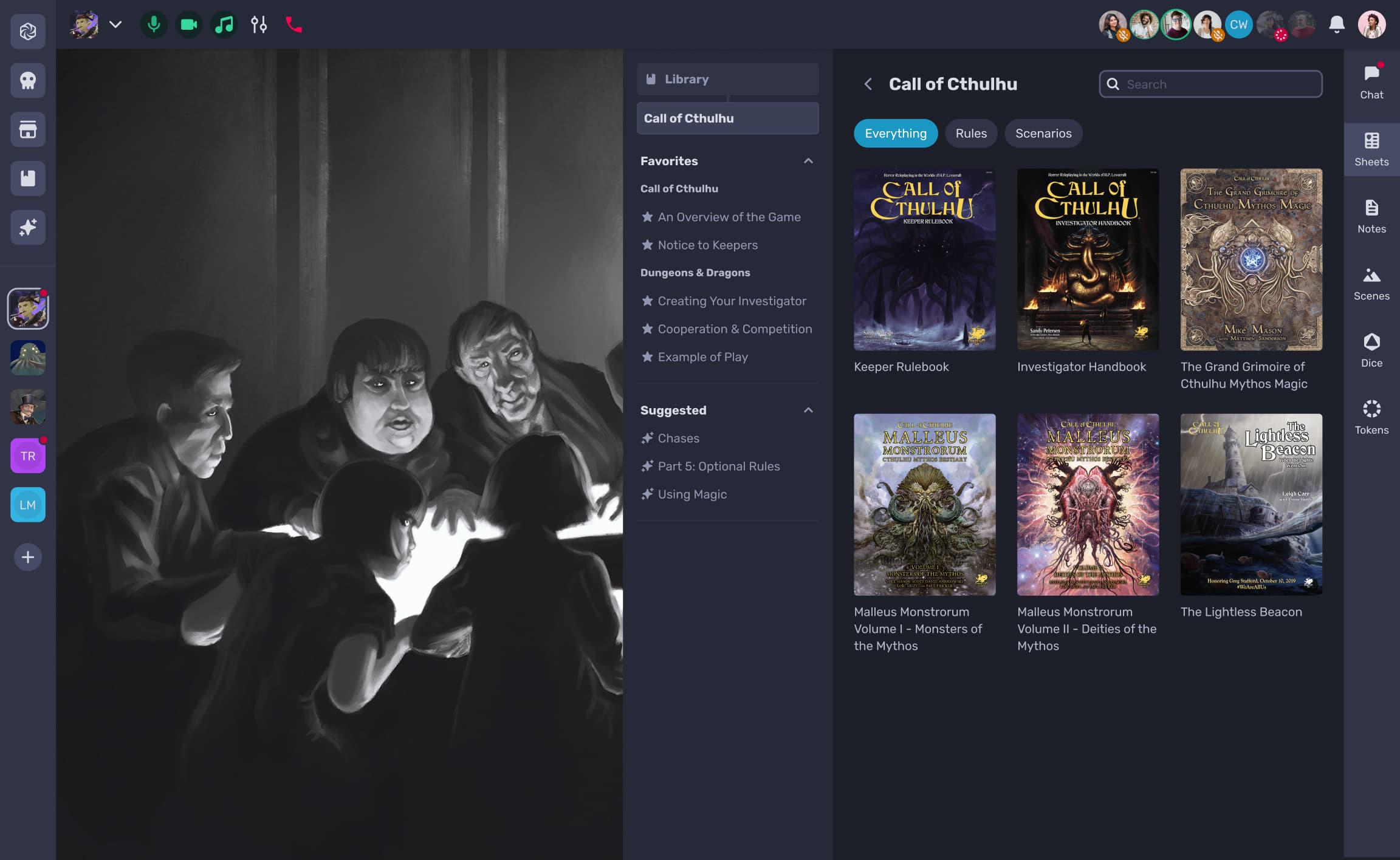Open the Dice panel
1400x860 pixels.
[x=1371, y=351]
